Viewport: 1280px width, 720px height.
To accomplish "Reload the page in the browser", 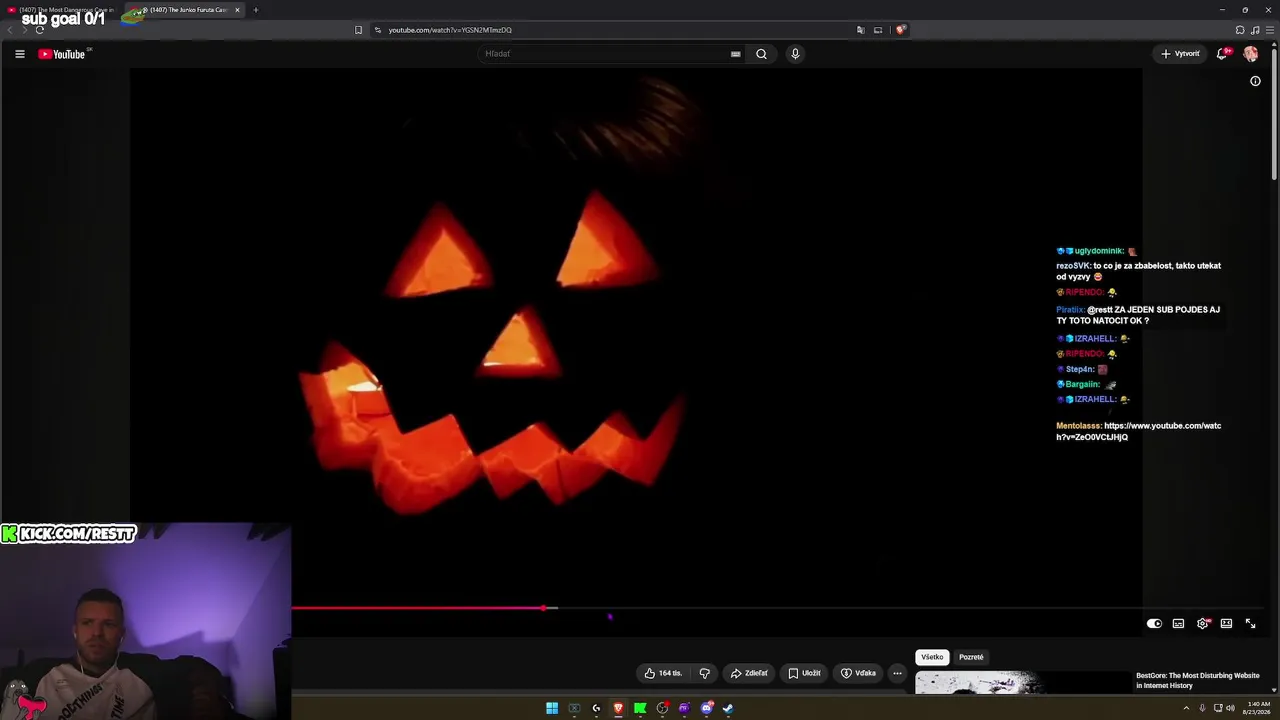I will (x=40, y=30).
